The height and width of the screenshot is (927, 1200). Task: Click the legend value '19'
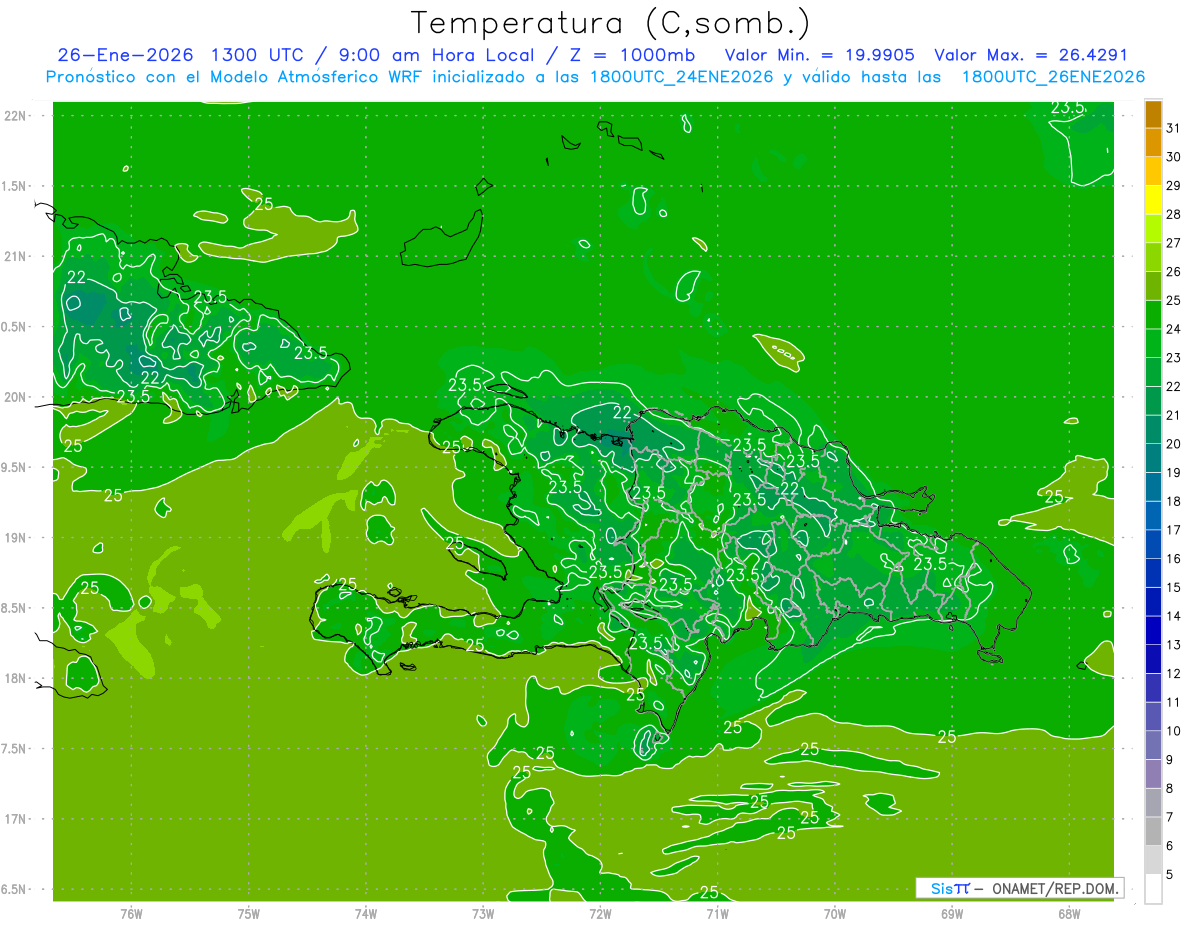(1174, 472)
